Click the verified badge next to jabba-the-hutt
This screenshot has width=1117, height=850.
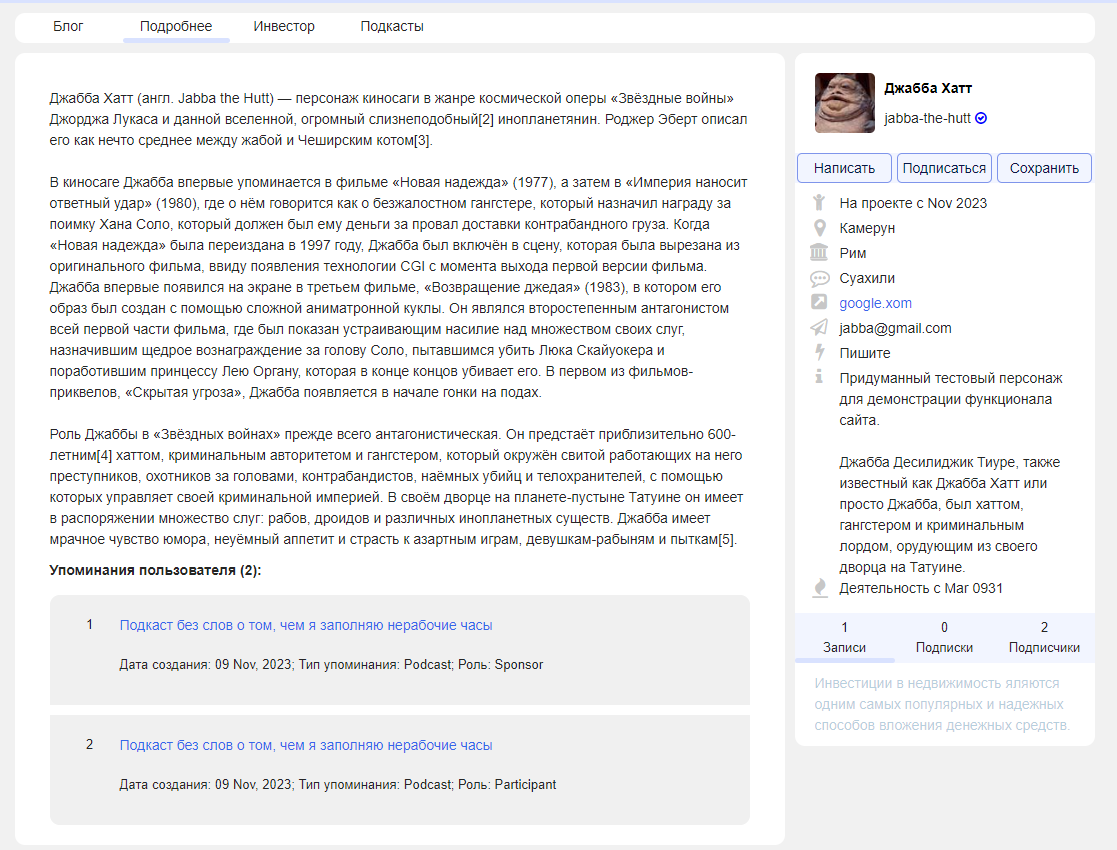(981, 119)
